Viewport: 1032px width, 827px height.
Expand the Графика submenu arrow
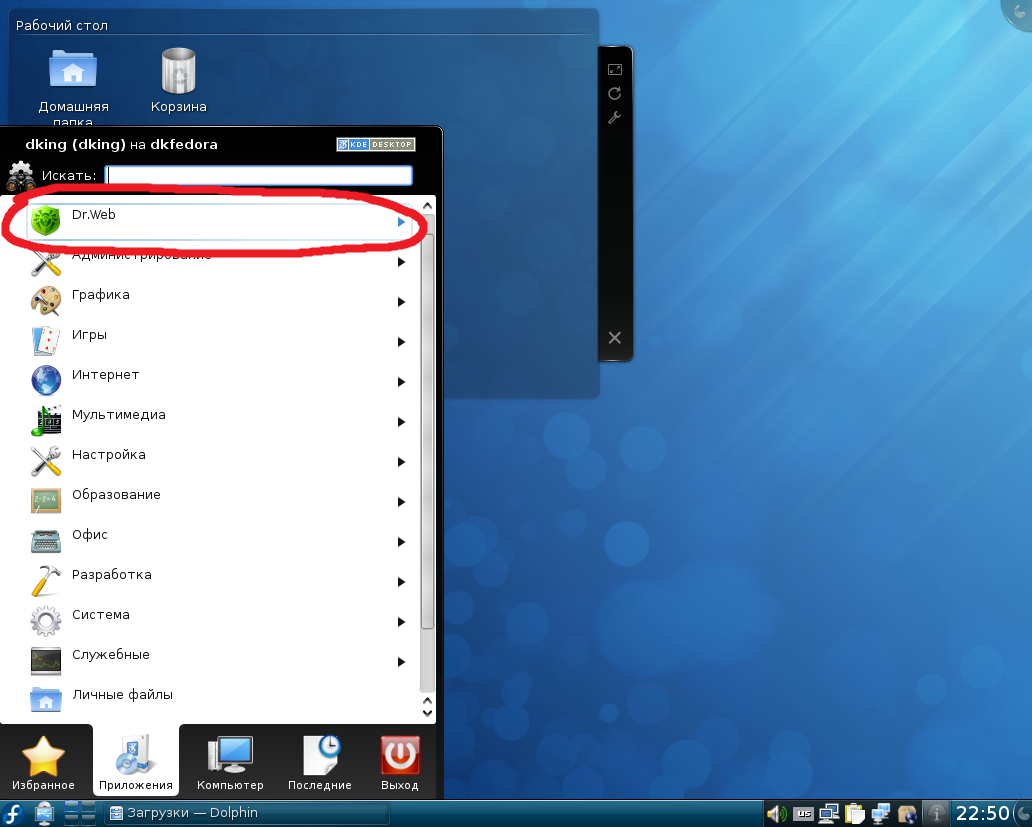[401, 302]
